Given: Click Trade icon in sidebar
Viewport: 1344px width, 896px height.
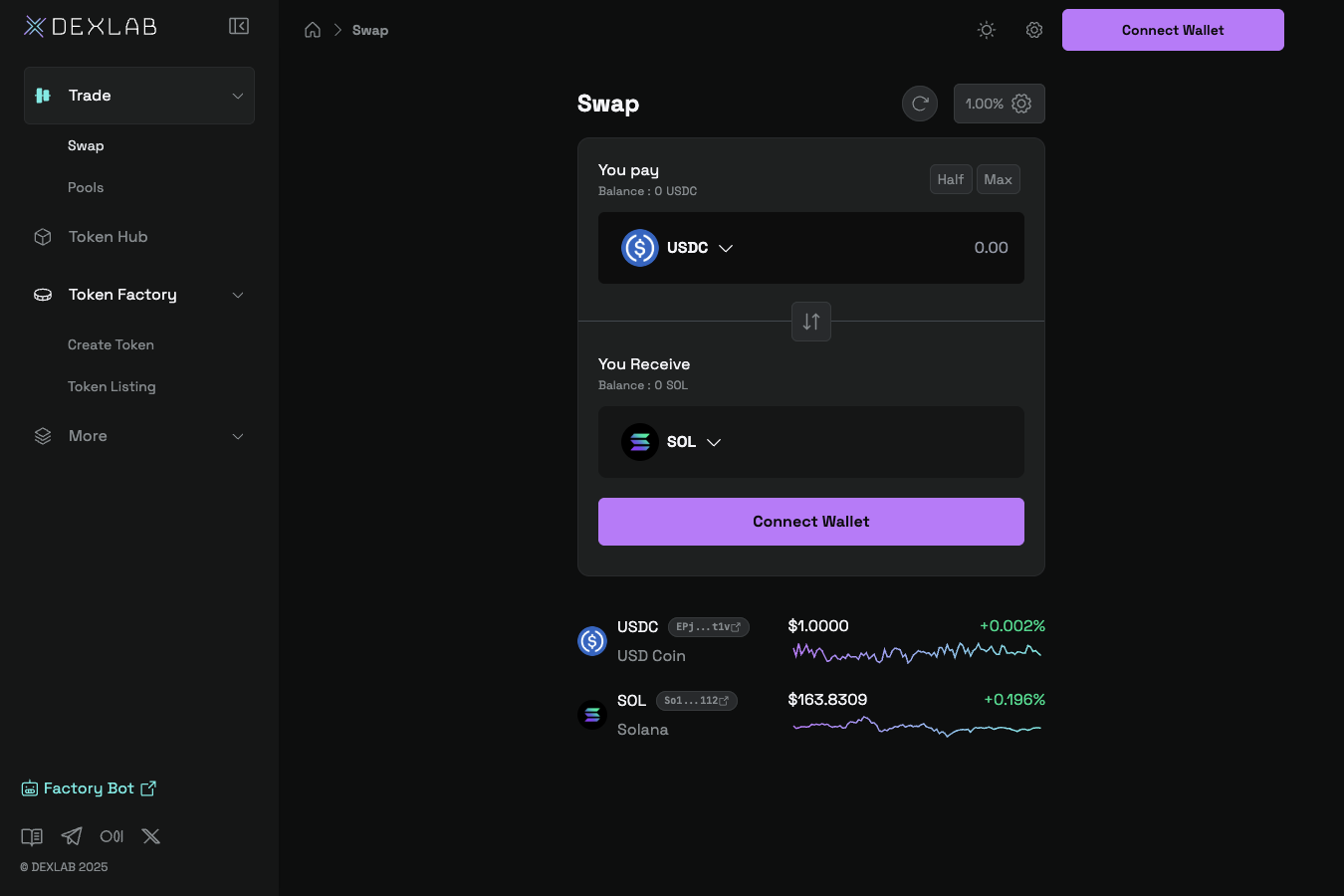Looking at the screenshot, I should (x=43, y=96).
